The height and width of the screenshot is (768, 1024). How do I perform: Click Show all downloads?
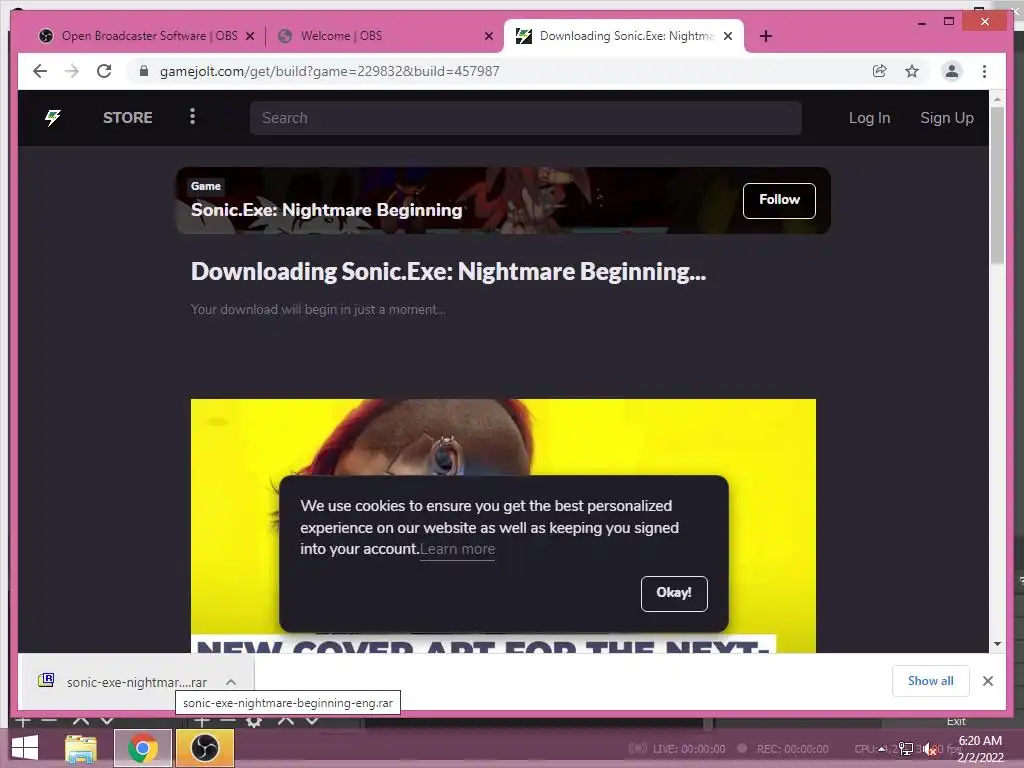pos(931,681)
